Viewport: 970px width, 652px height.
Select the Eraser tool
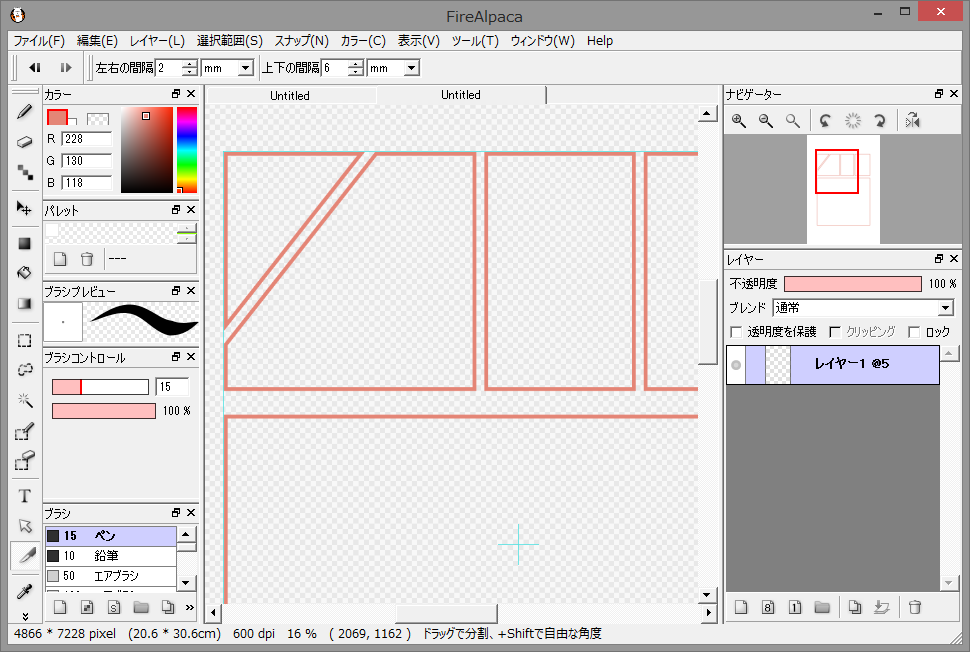pos(24,142)
